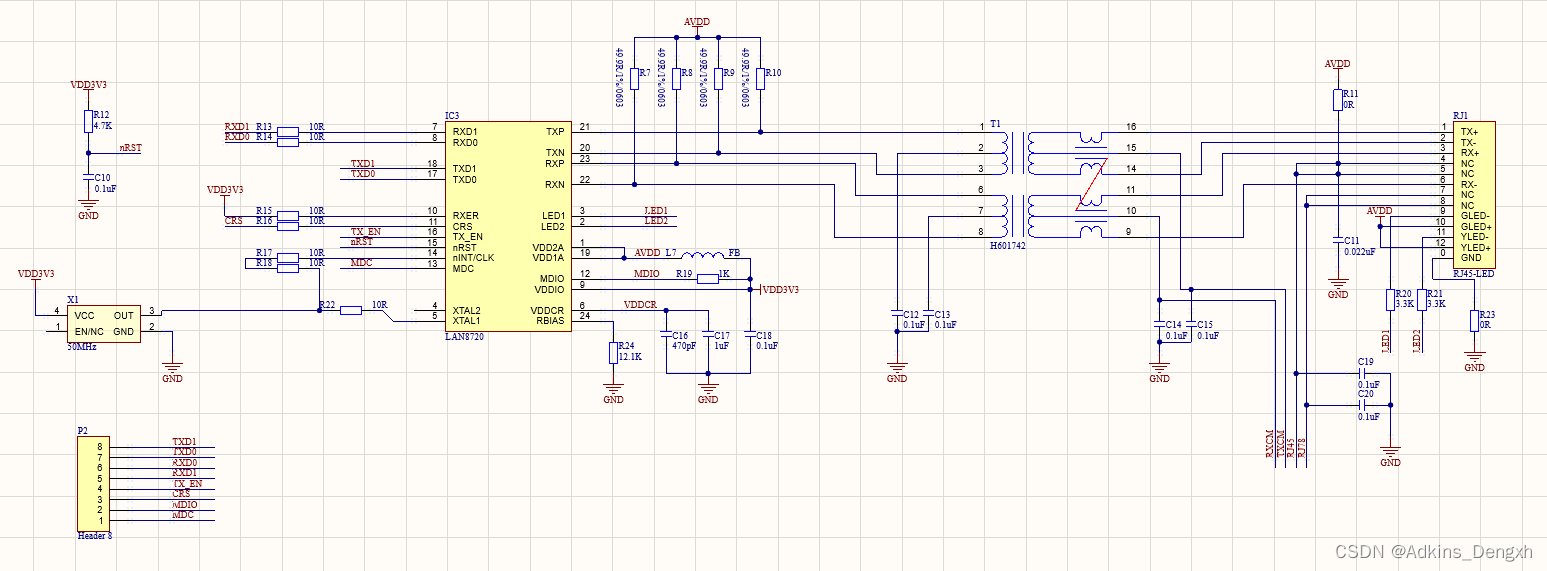
Task: Select the P2 header designator
Action: 83,430
